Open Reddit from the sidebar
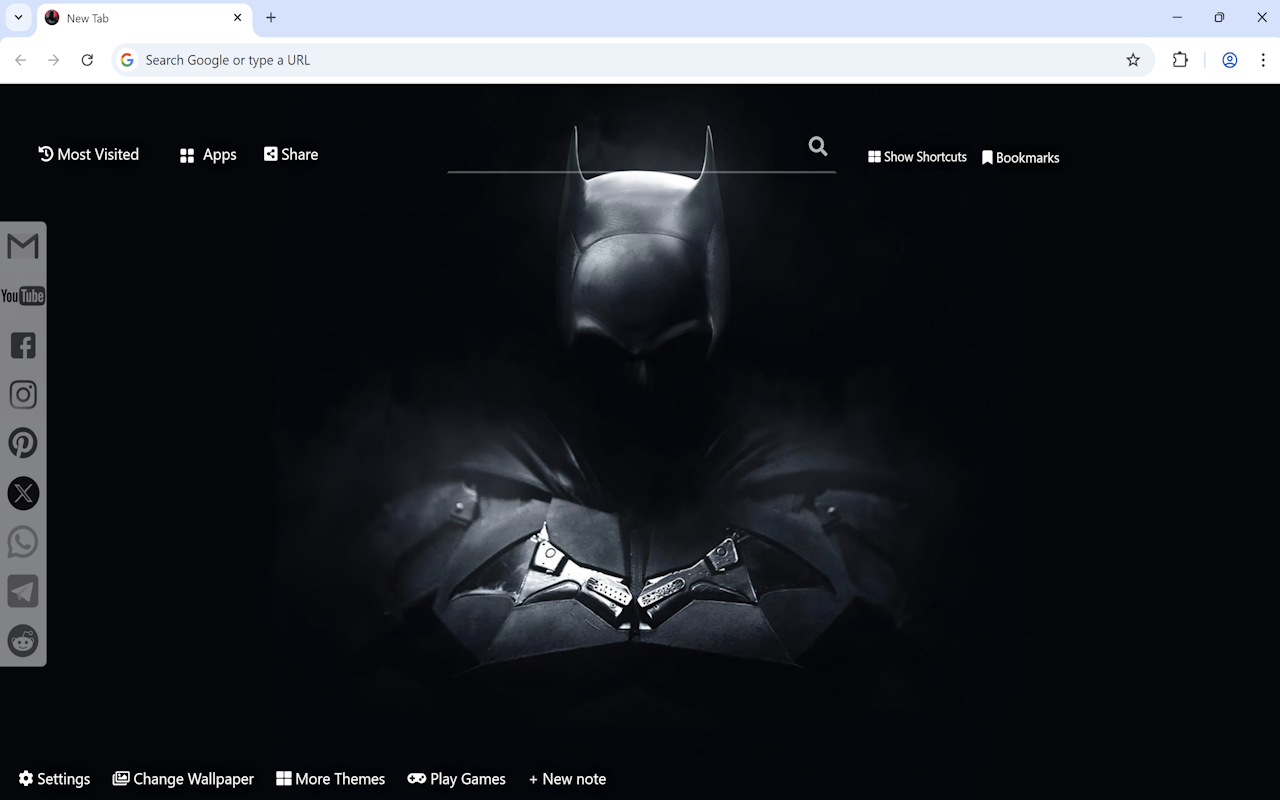1280x800 pixels. click(22, 640)
